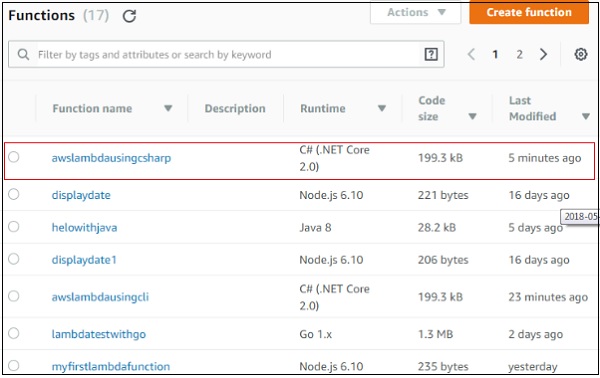The width and height of the screenshot is (600, 378).
Task: Go to previous page arrow
Action: point(471,54)
